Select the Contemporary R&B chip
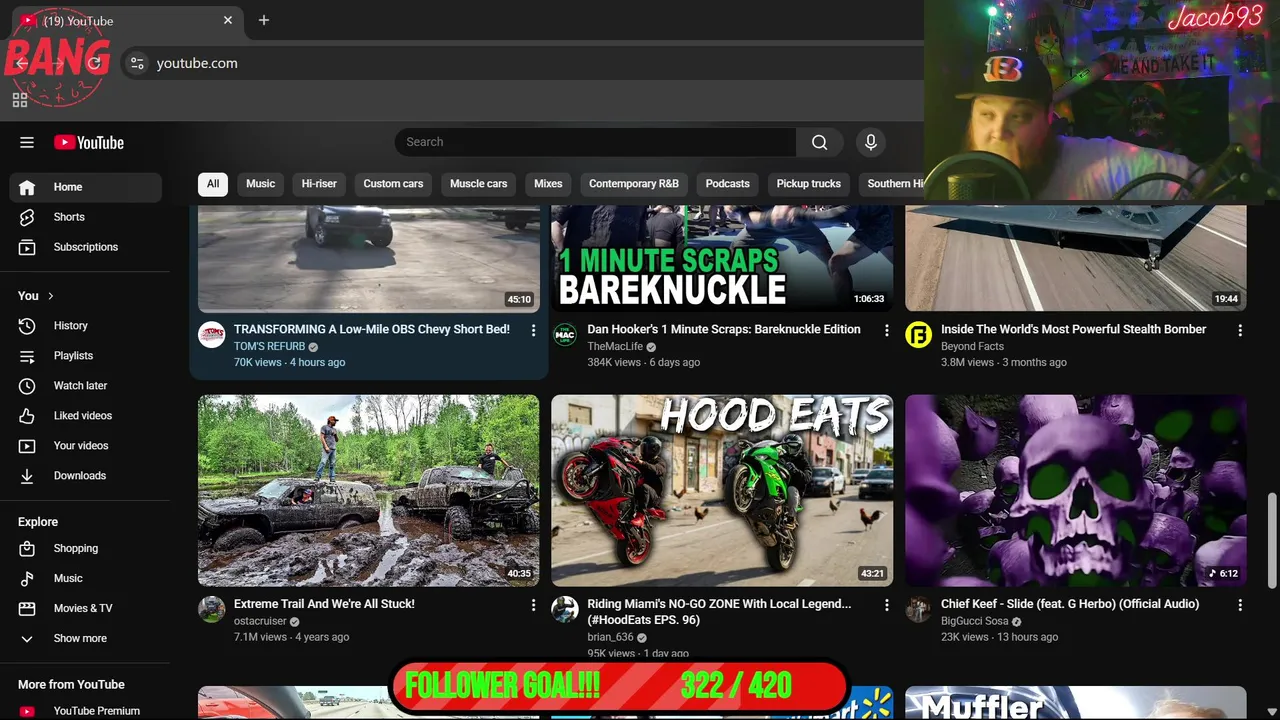The image size is (1280, 720). (x=634, y=184)
